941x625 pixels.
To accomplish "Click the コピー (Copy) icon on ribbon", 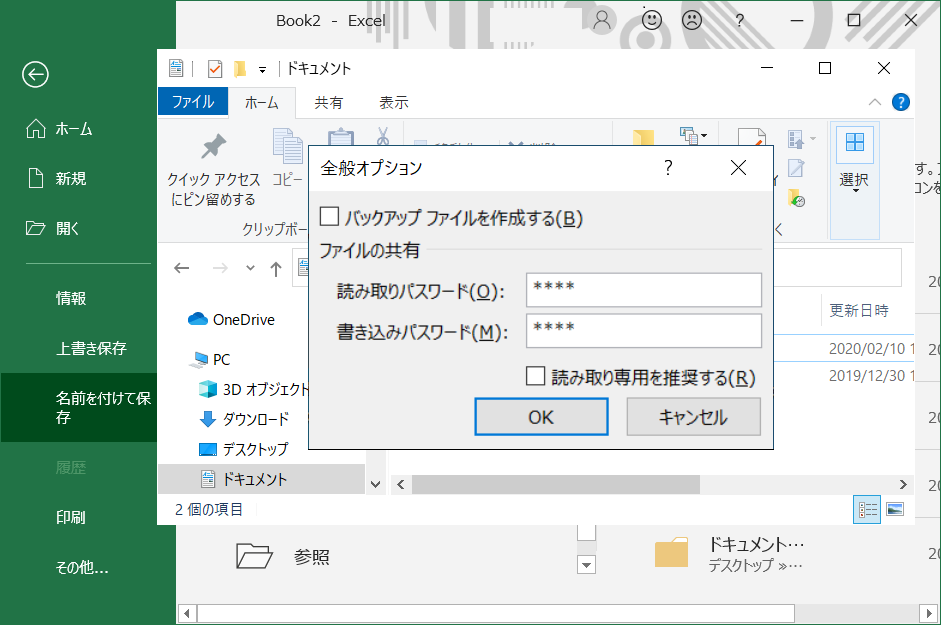I will coord(286,145).
